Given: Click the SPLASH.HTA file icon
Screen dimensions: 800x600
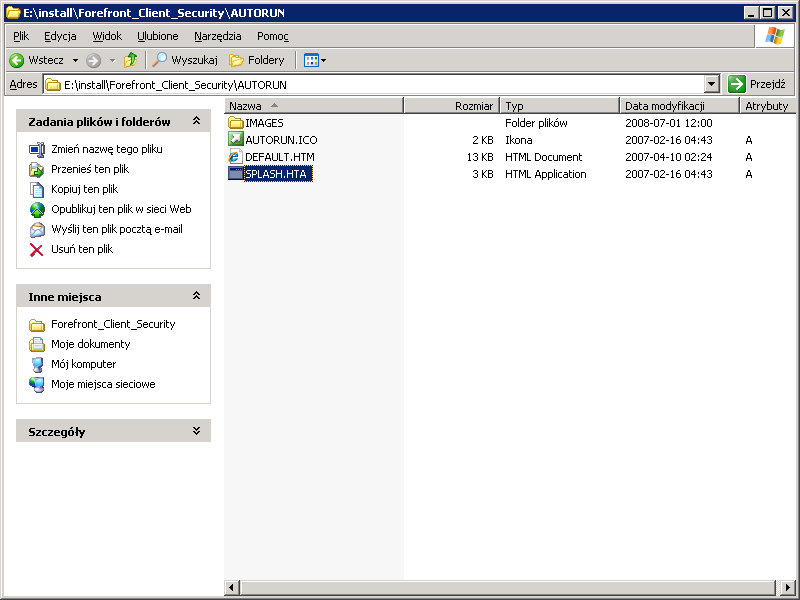Looking at the screenshot, I should (x=236, y=173).
